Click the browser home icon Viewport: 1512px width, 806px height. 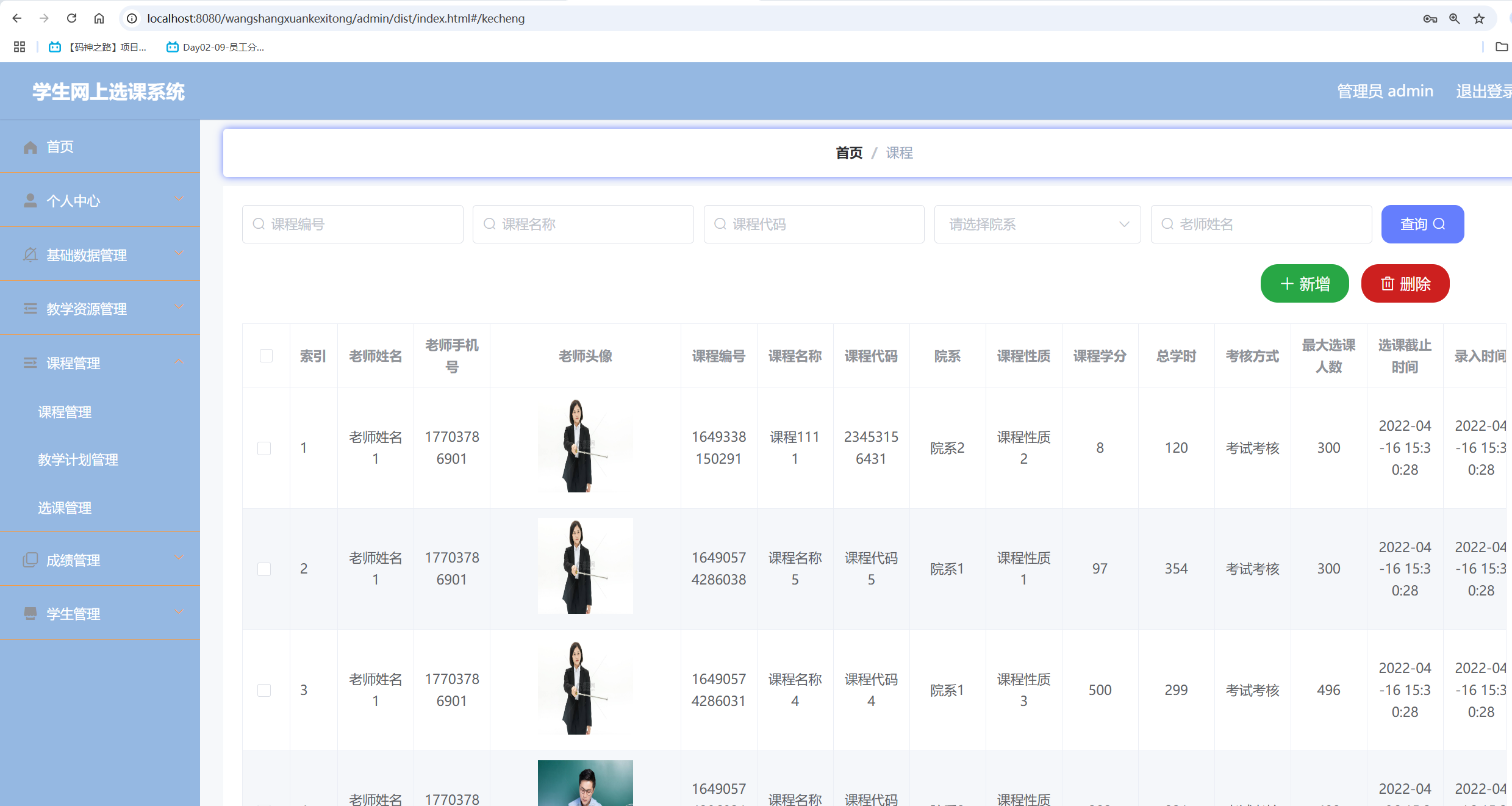99,18
